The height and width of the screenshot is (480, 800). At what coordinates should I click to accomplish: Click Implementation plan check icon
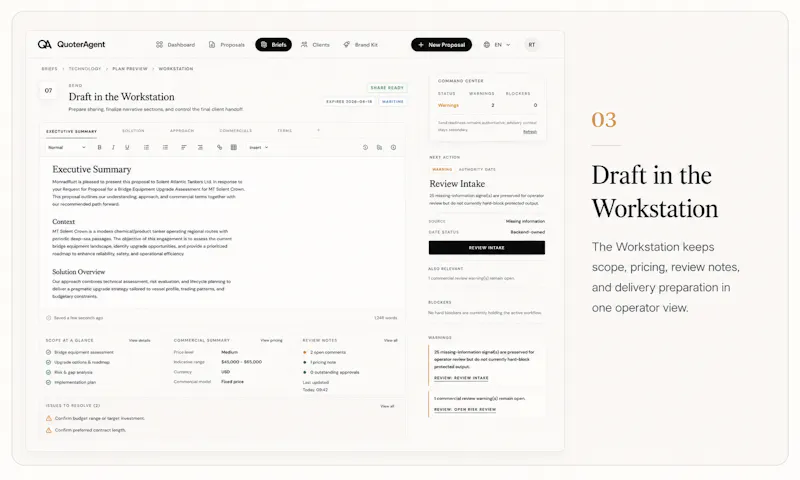coord(48,382)
